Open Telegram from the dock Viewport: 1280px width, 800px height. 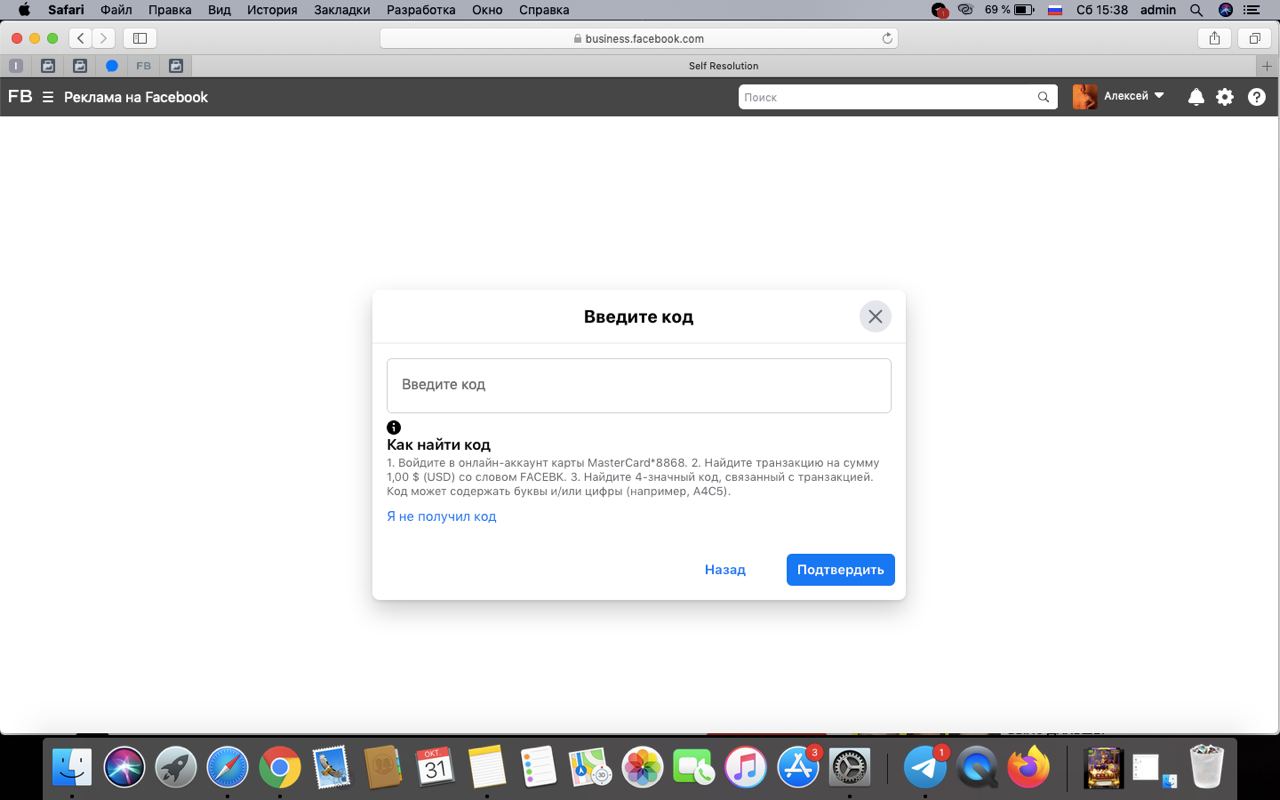click(x=925, y=768)
